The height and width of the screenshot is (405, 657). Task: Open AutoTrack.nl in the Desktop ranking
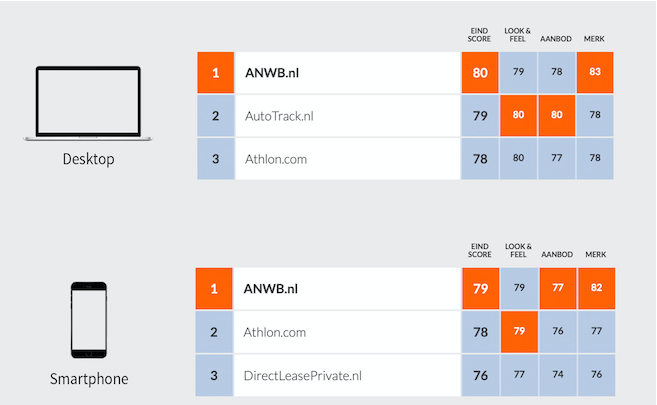[279, 116]
